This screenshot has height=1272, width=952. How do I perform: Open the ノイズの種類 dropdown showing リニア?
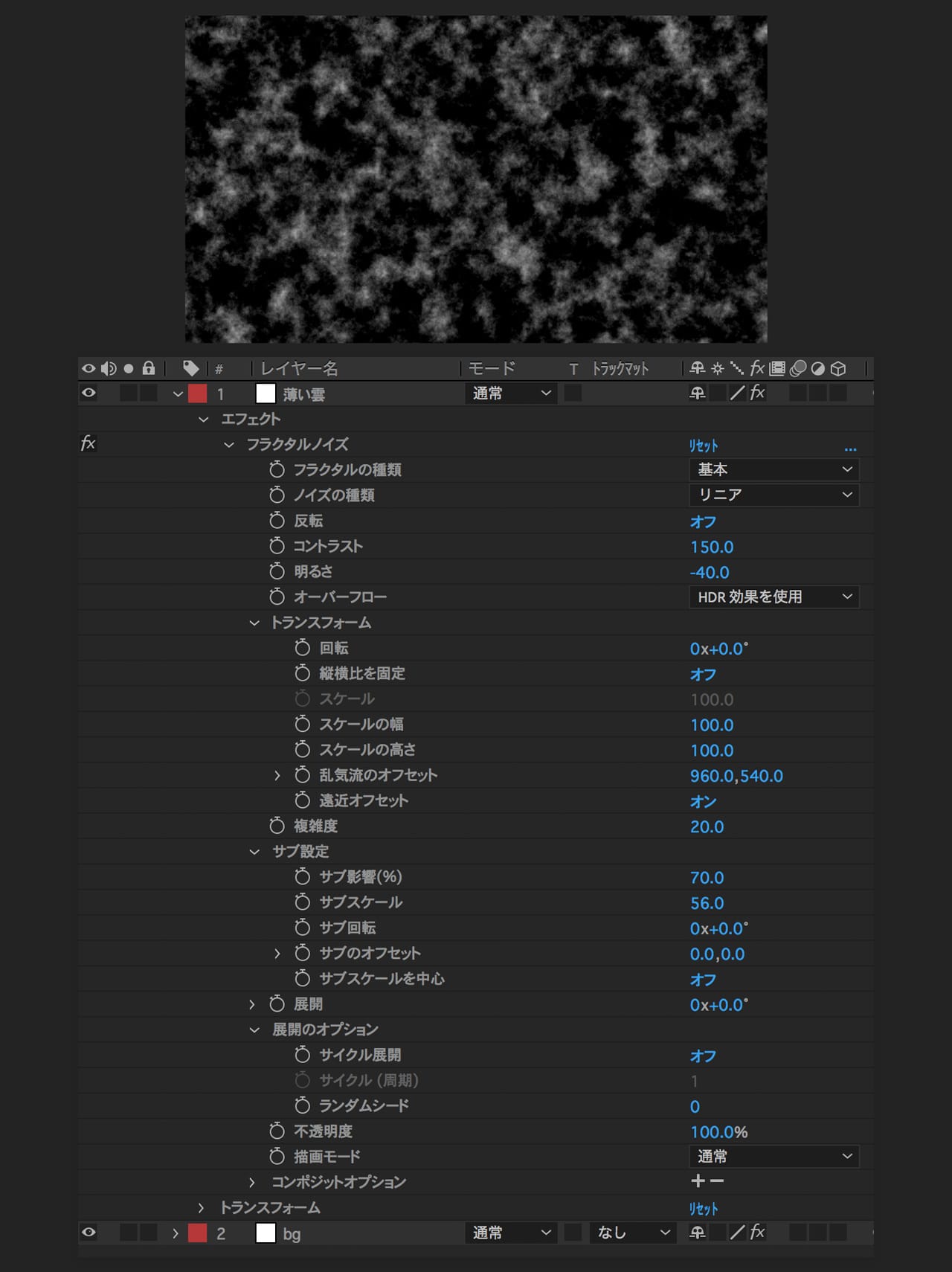coord(773,495)
